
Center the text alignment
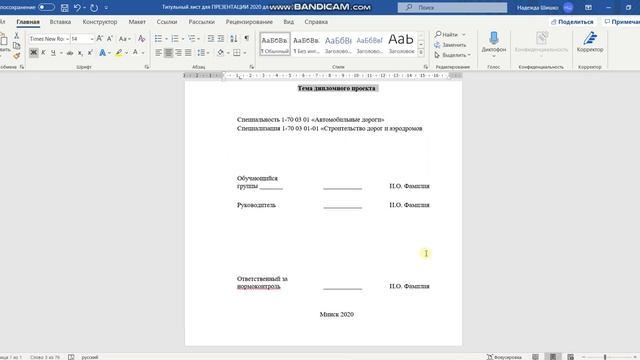[168, 53]
